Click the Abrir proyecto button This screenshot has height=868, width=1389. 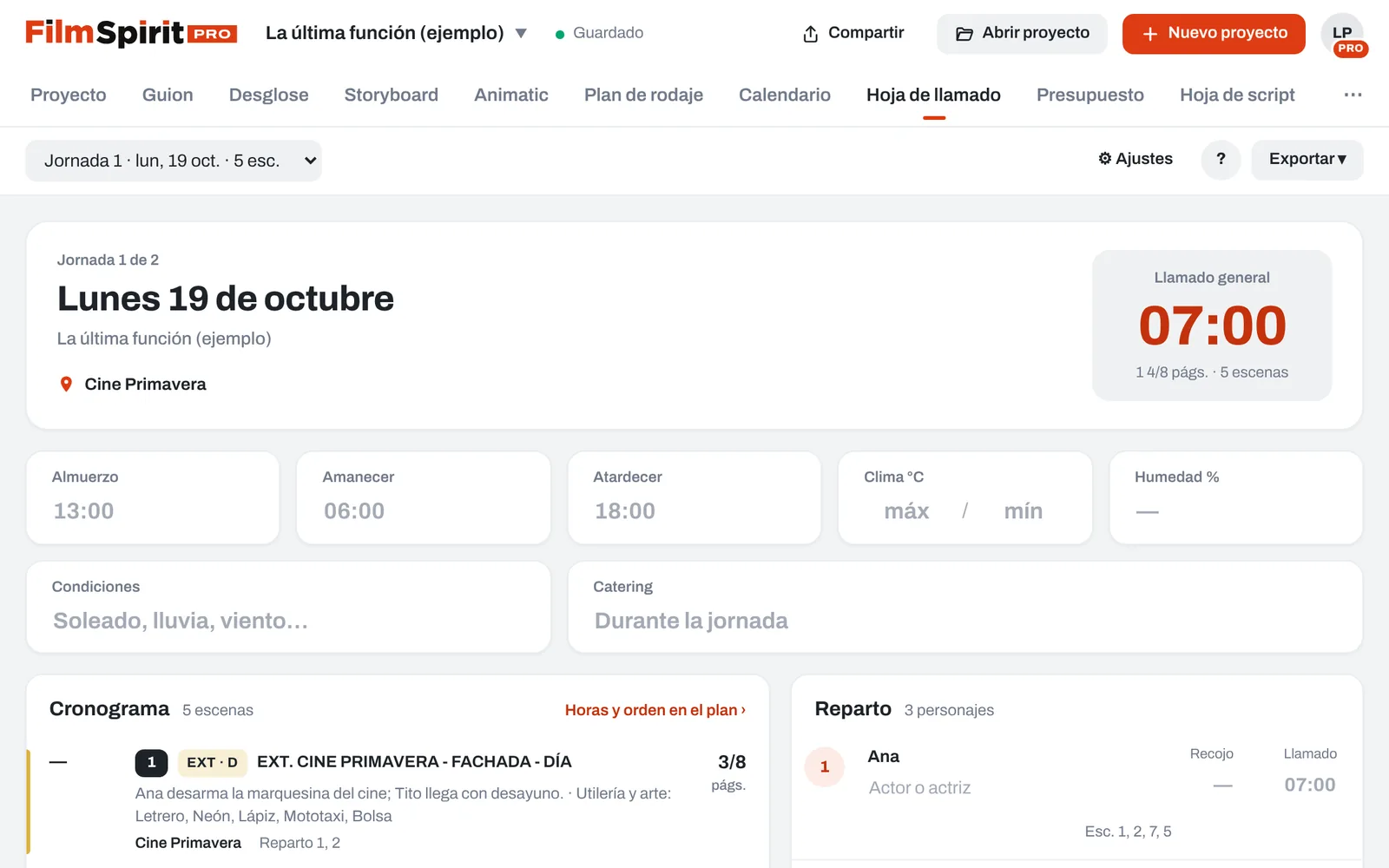coord(1022,34)
